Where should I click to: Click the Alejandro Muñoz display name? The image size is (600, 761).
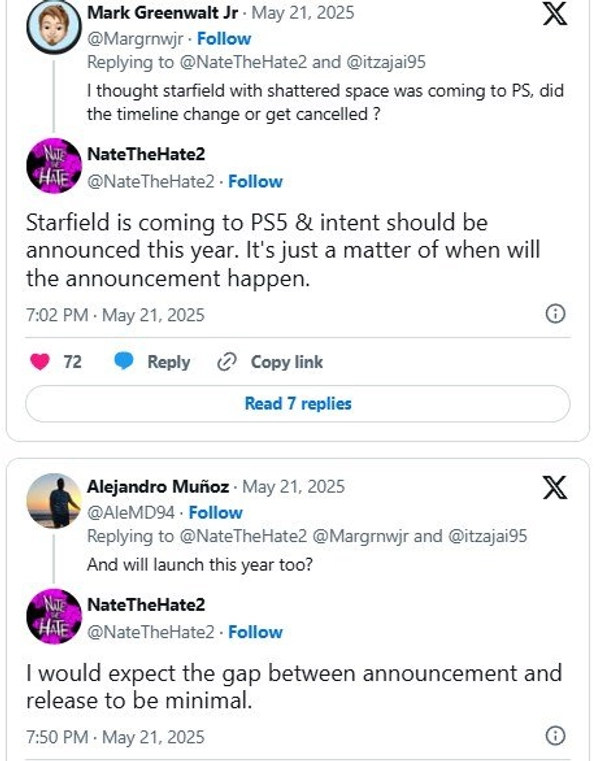point(159,488)
